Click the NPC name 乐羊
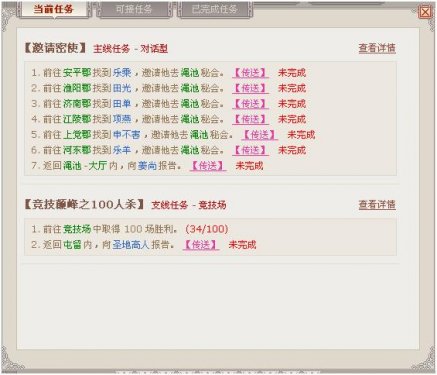Image resolution: width=437 pixels, height=375 pixels. [x=122, y=150]
